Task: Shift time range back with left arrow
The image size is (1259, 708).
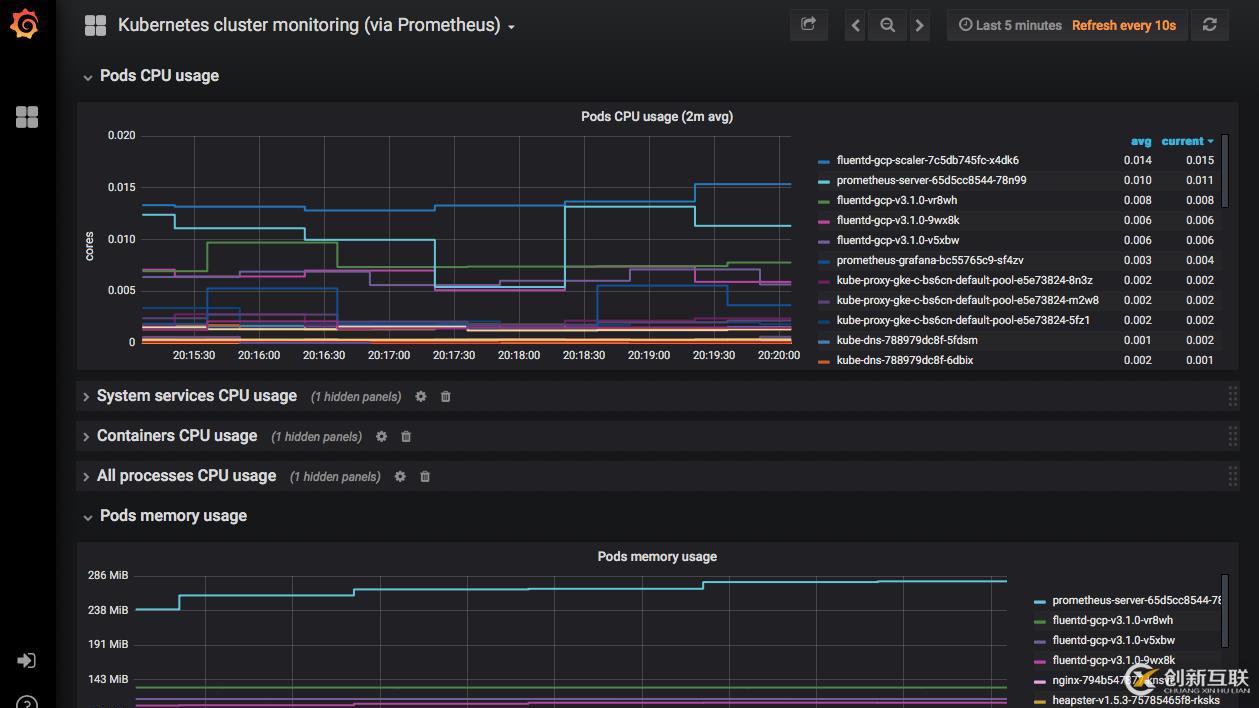Action: (x=855, y=25)
